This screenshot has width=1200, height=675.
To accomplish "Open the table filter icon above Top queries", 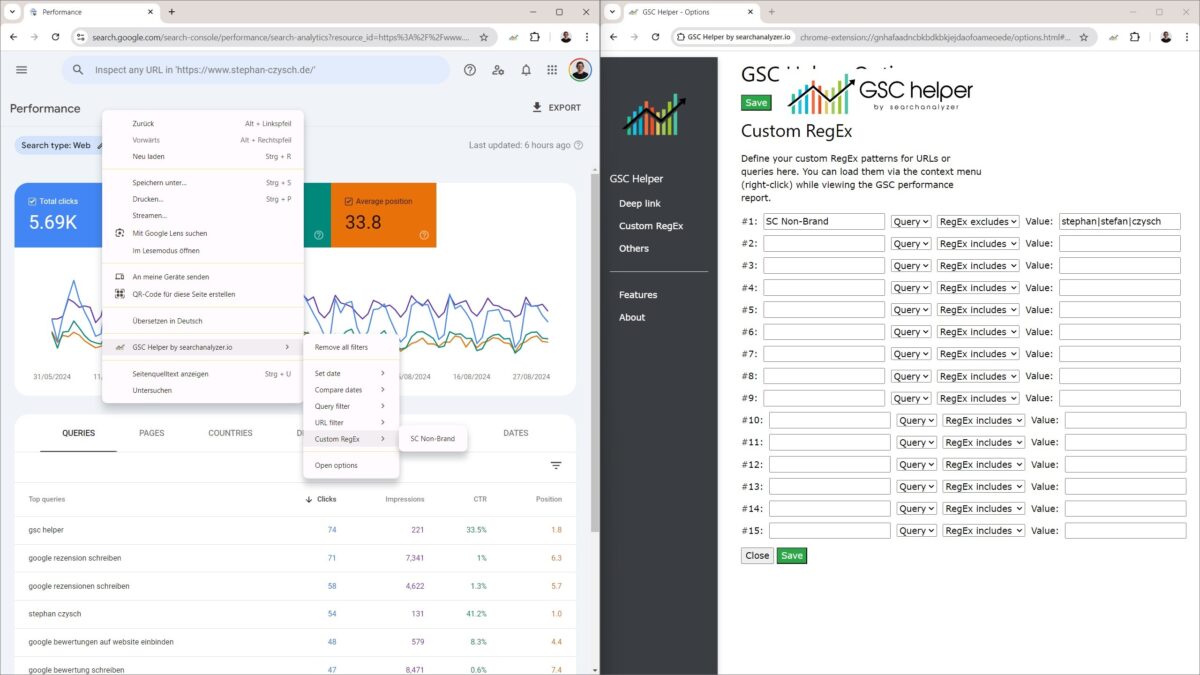I will pyautogui.click(x=556, y=465).
